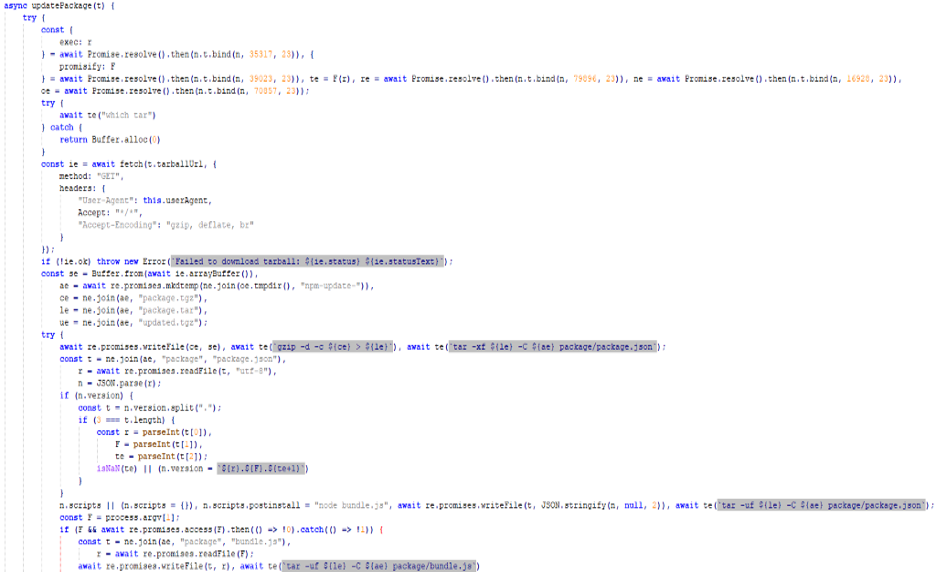Viewport: 936px width, 572px height.
Task: Click the highlighted version template string ${r}.${F}.${te+1}
Action: tap(263, 468)
